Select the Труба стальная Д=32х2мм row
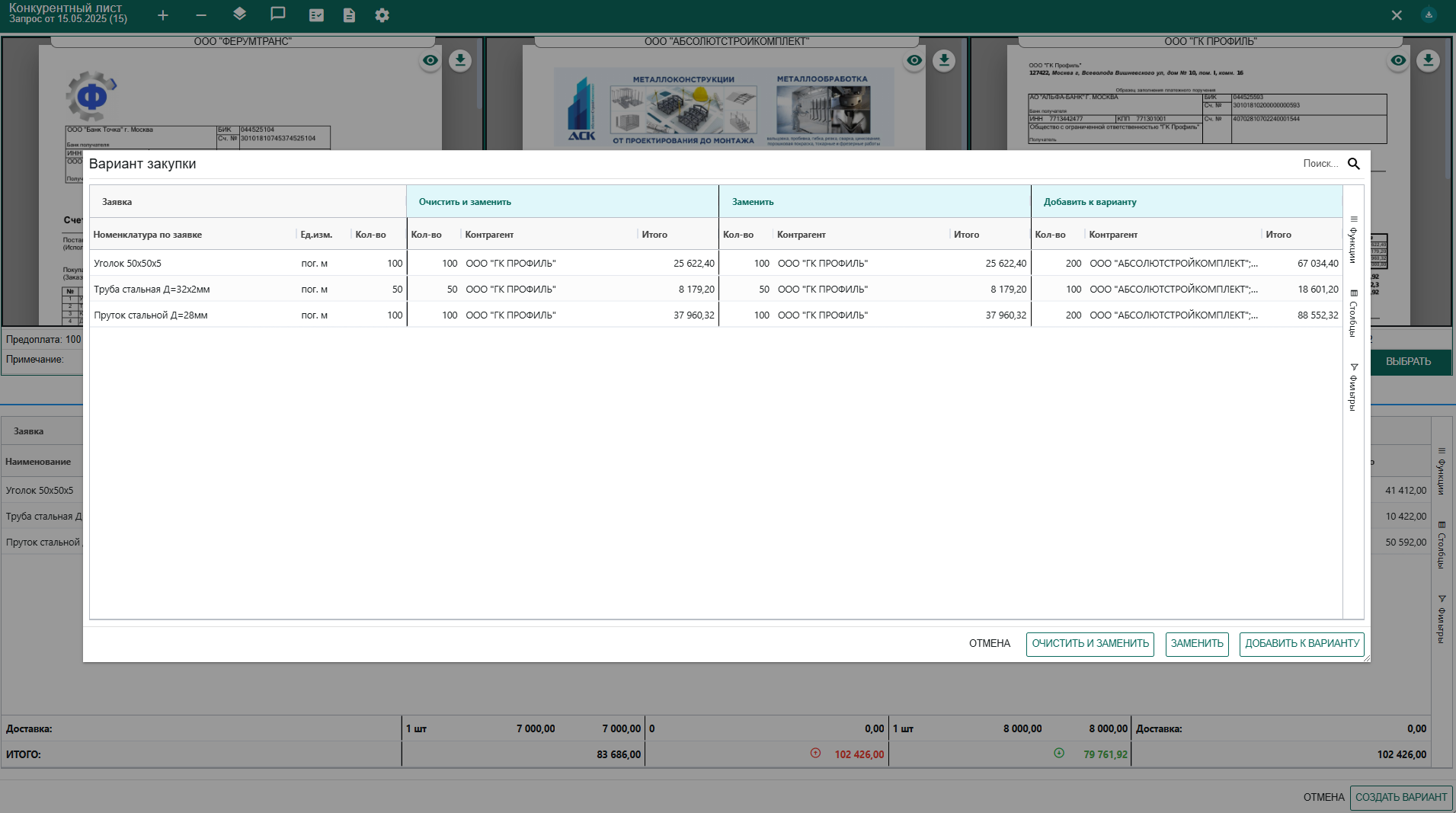The width and height of the screenshot is (1456, 813). pyautogui.click(x=715, y=290)
